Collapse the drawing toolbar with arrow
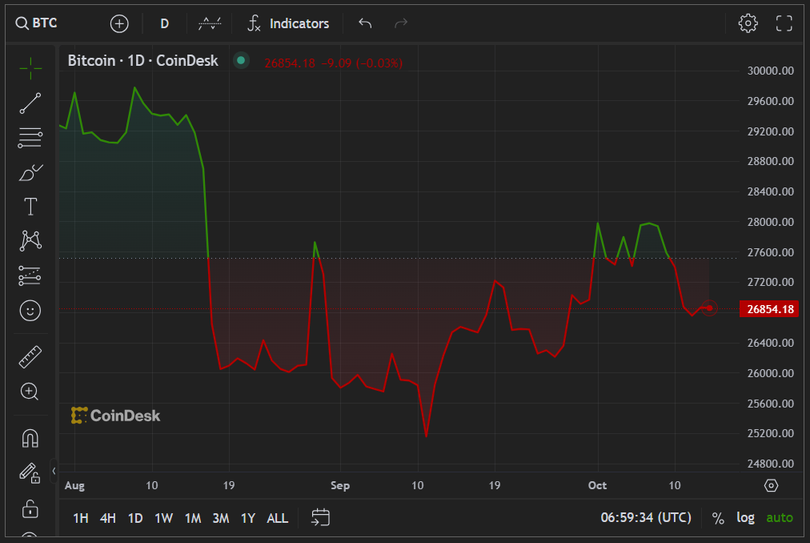The image size is (810, 543). [54, 470]
